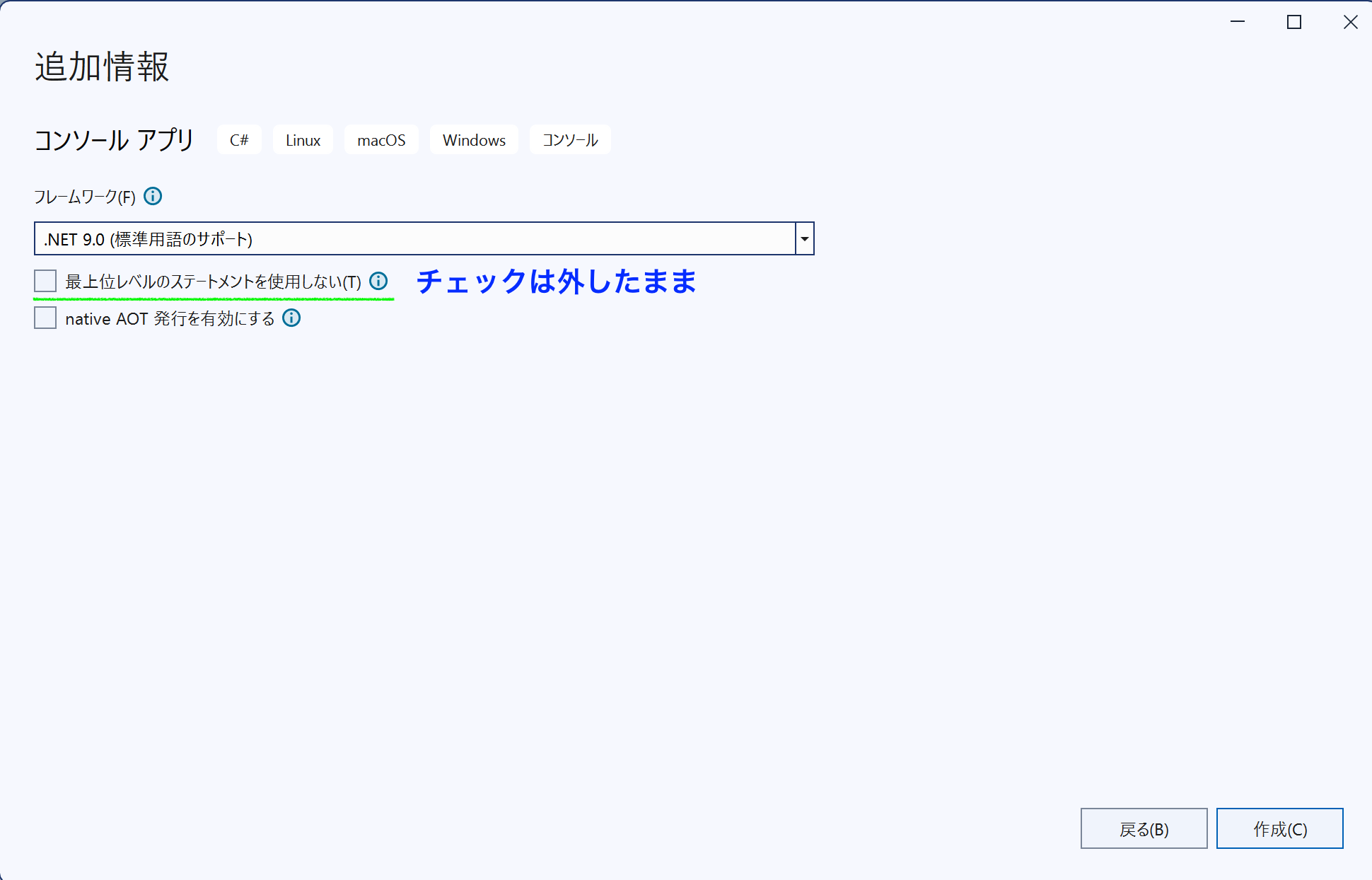Click info icon next to native AOT option
1372x880 pixels.
point(291,318)
